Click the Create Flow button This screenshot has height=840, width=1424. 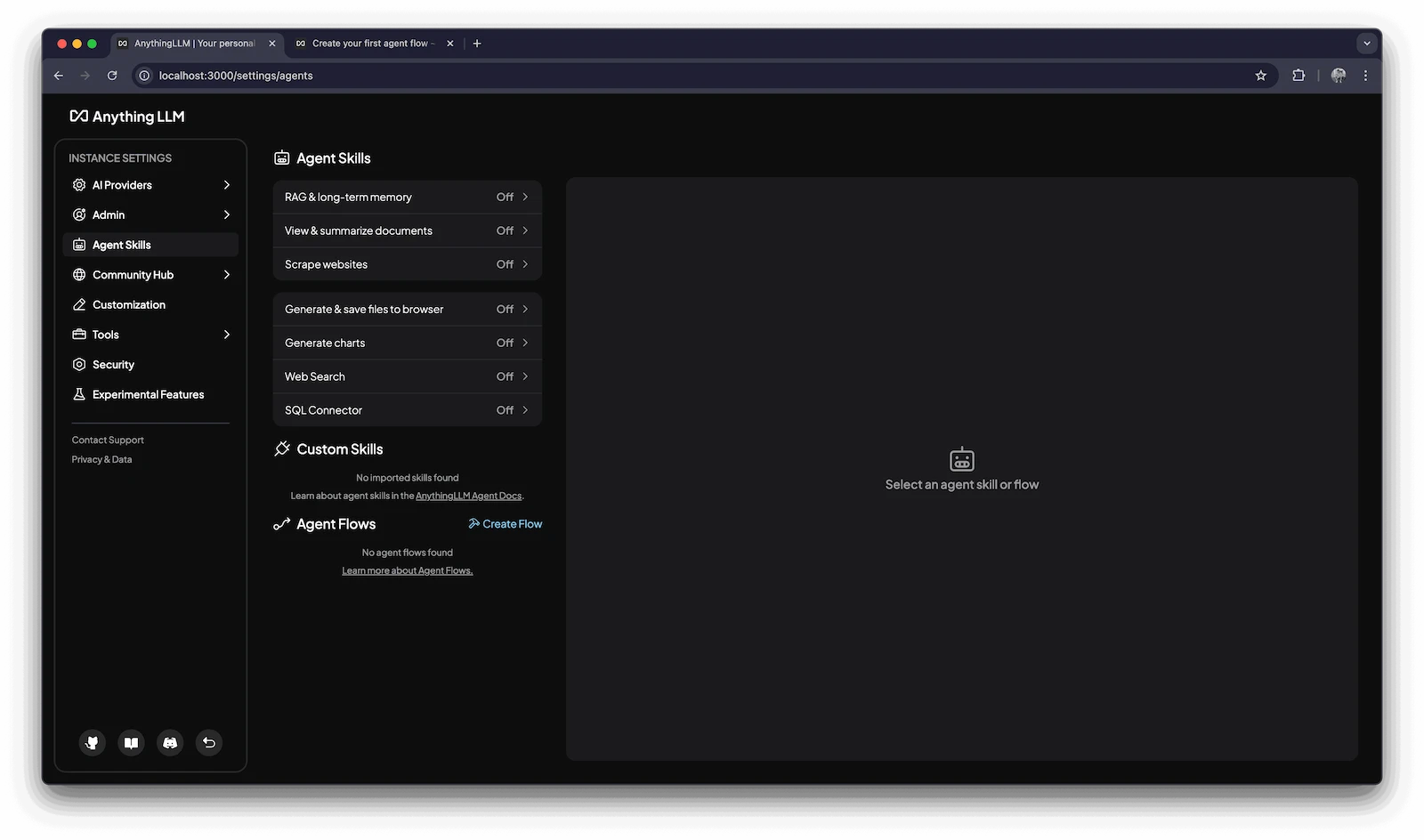point(506,524)
